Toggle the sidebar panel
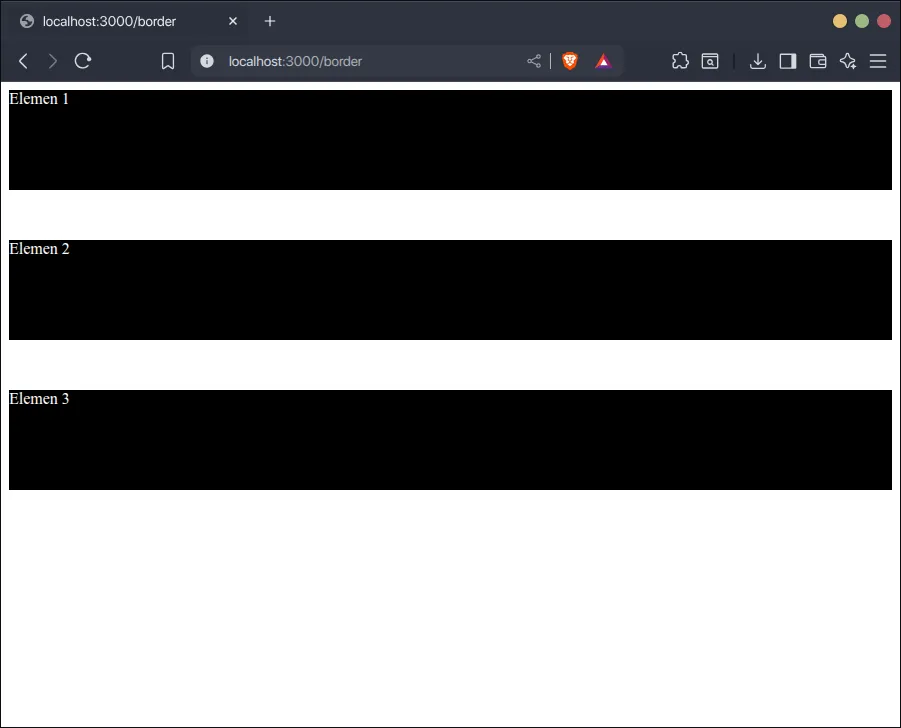Screen dimensions: 901x728 pos(788,61)
